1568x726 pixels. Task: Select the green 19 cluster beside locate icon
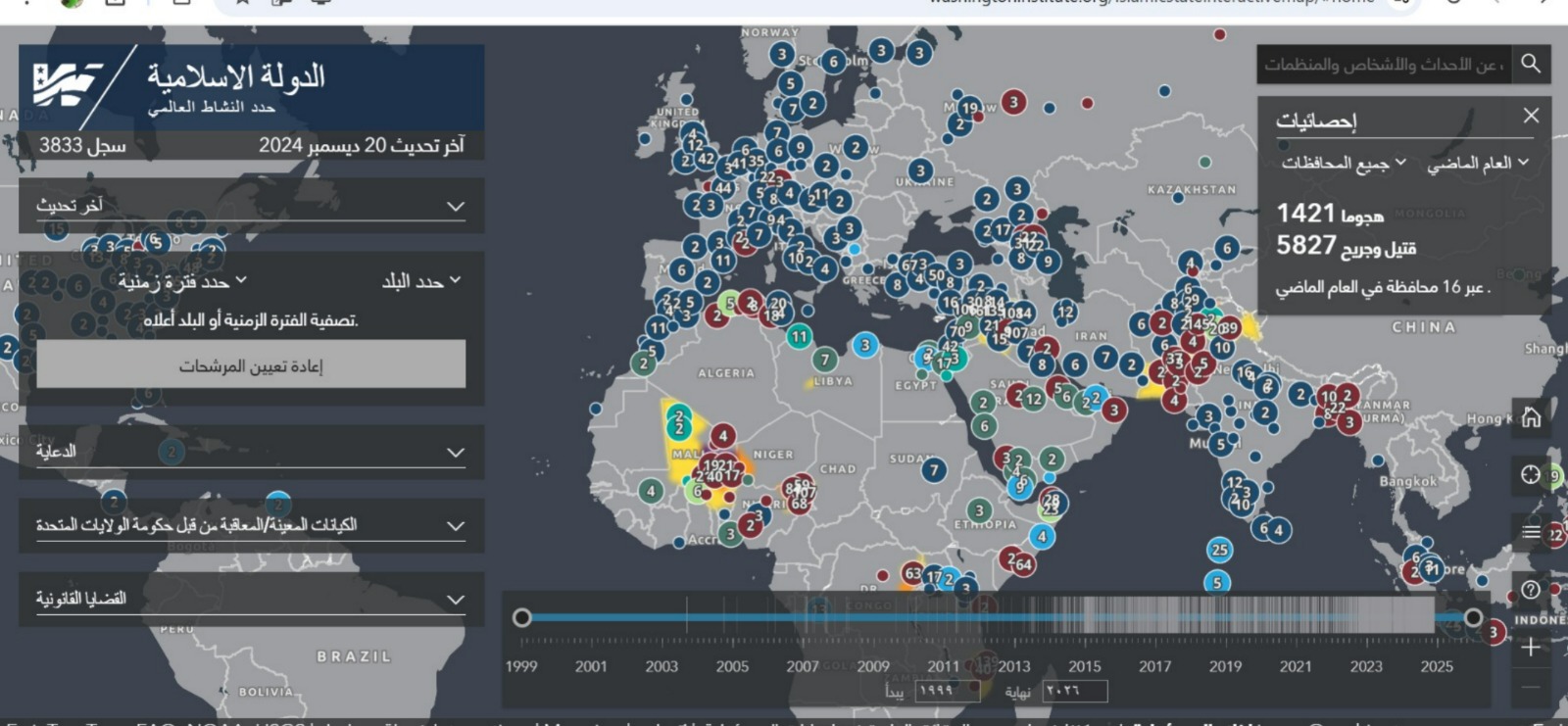click(x=1553, y=476)
